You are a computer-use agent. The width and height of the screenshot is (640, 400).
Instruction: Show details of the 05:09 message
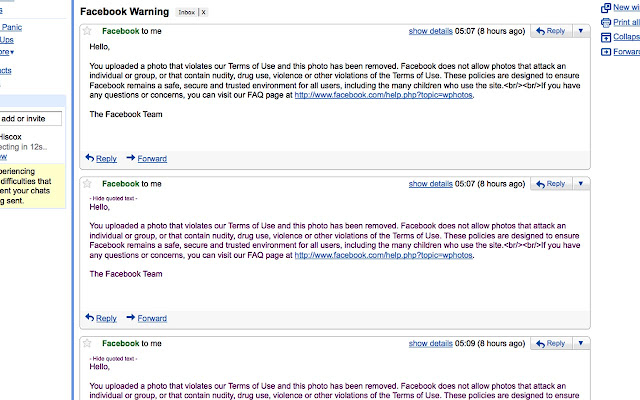pyautogui.click(x=431, y=343)
